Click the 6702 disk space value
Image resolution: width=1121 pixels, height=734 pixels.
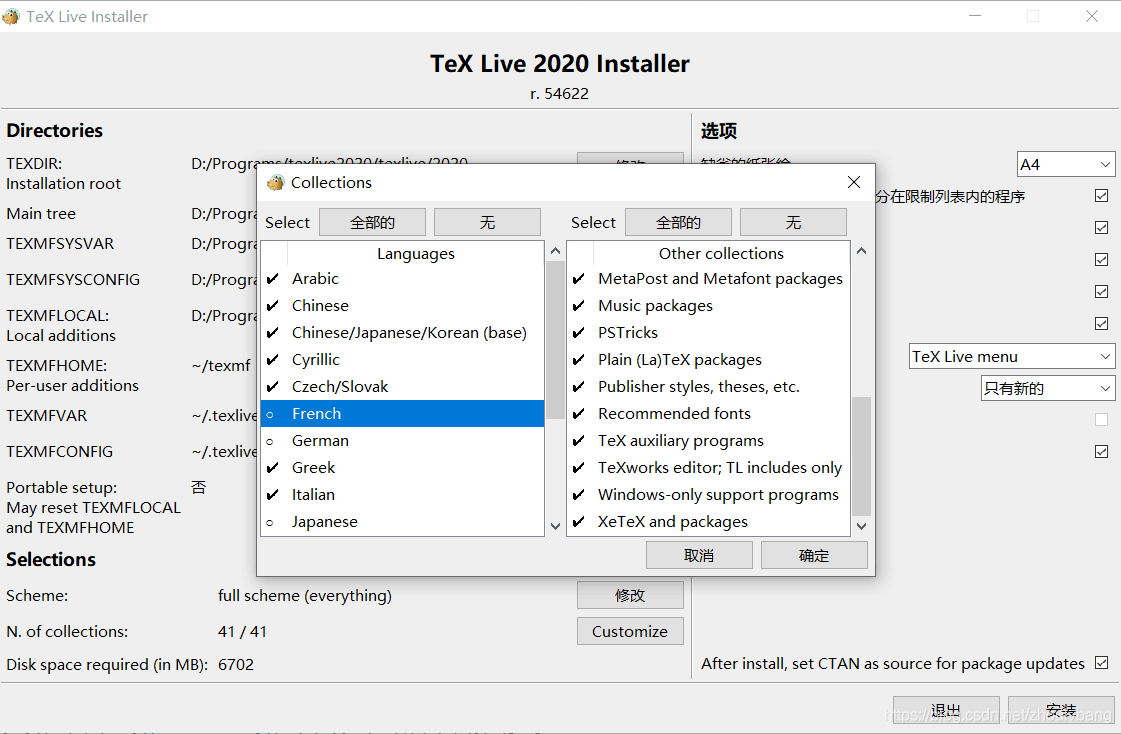[x=236, y=665]
